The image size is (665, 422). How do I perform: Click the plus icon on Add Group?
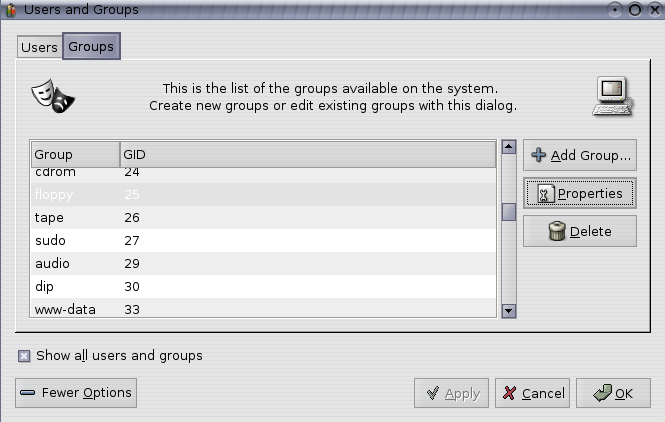[538, 155]
